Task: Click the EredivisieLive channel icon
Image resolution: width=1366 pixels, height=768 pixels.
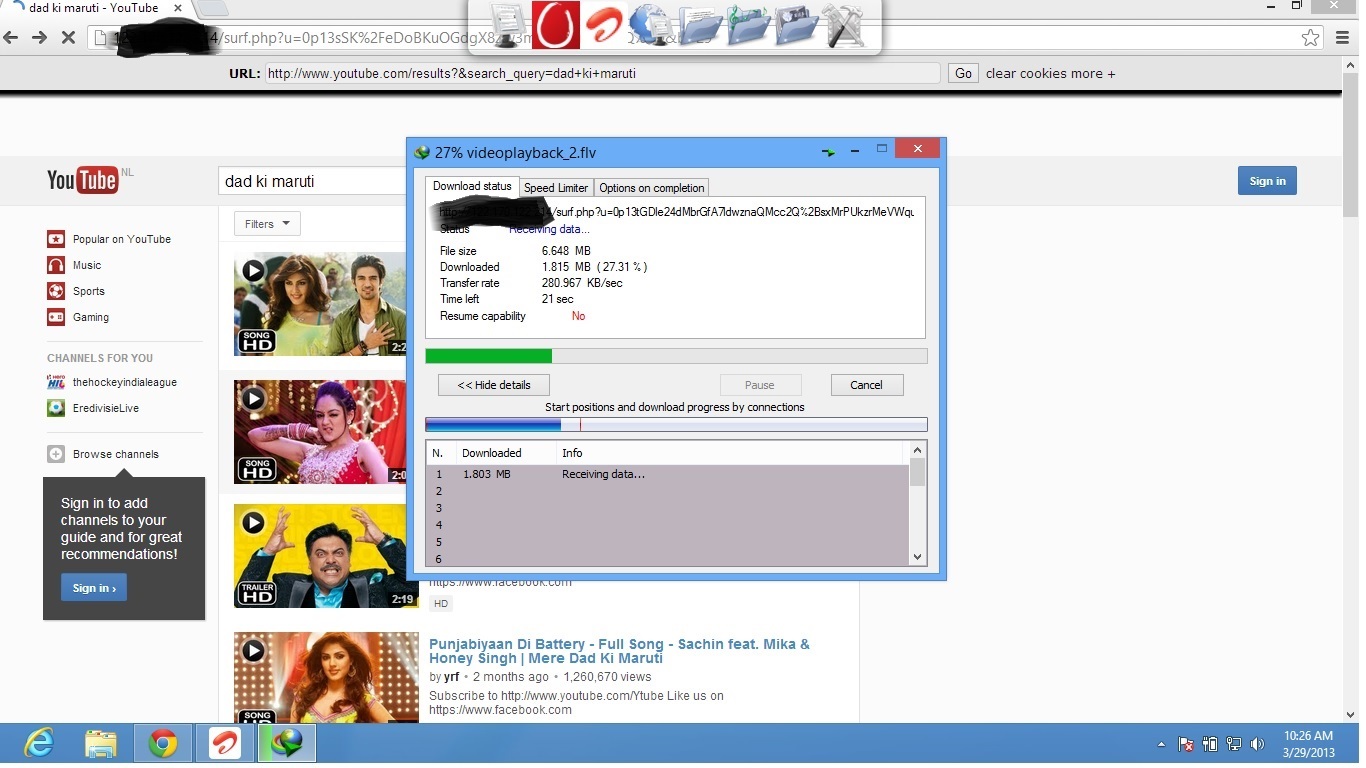Action: (56, 408)
